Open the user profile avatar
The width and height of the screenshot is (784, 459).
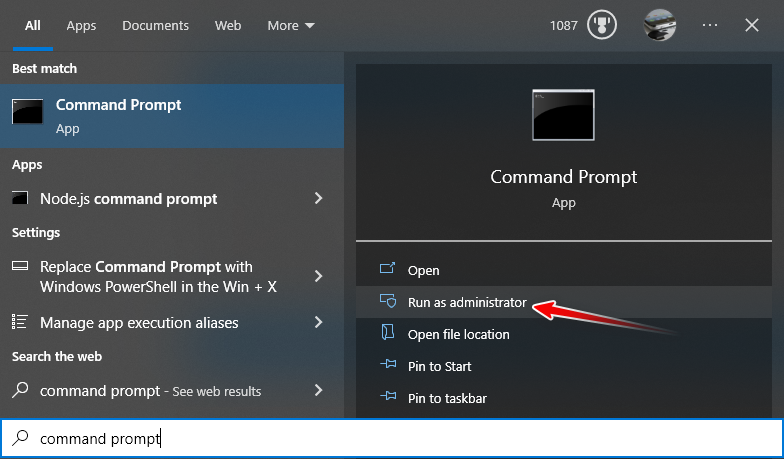point(659,25)
